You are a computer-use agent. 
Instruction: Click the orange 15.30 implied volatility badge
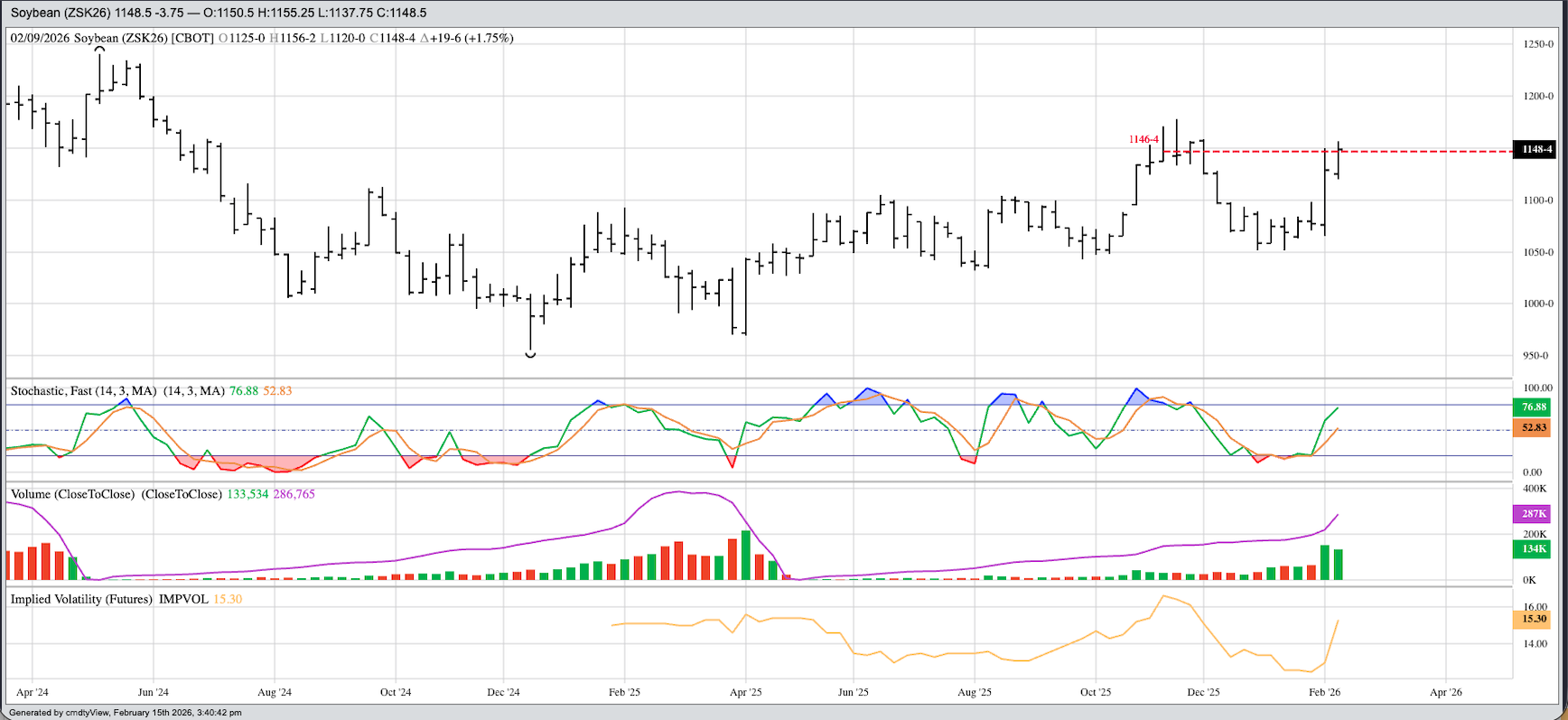coord(1534,619)
